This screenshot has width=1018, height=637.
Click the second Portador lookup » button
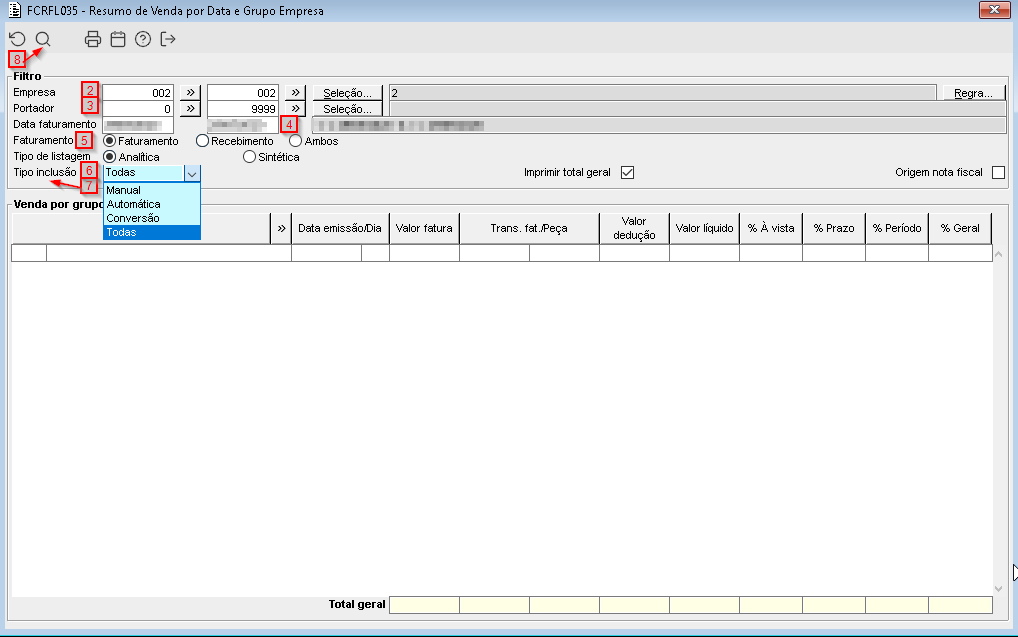pyautogui.click(x=295, y=108)
